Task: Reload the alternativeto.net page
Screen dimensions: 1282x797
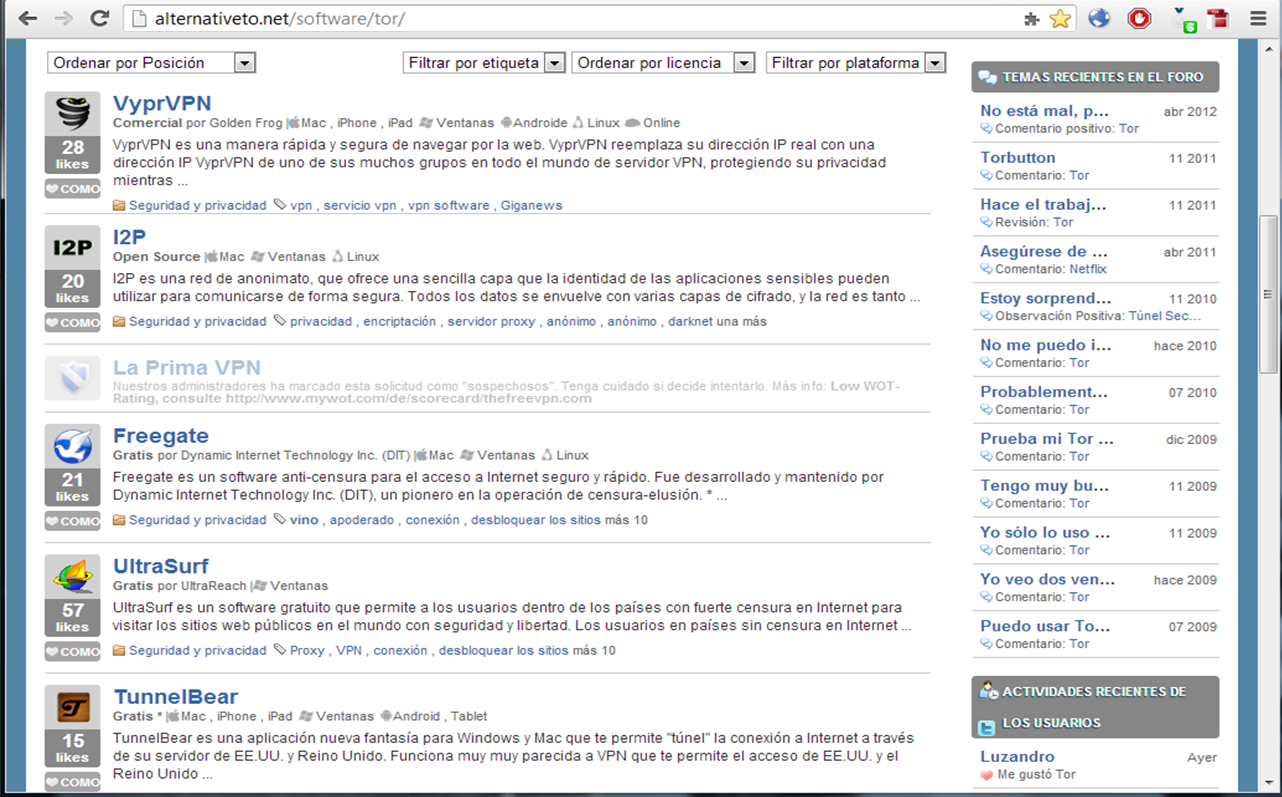Action: click(x=99, y=18)
